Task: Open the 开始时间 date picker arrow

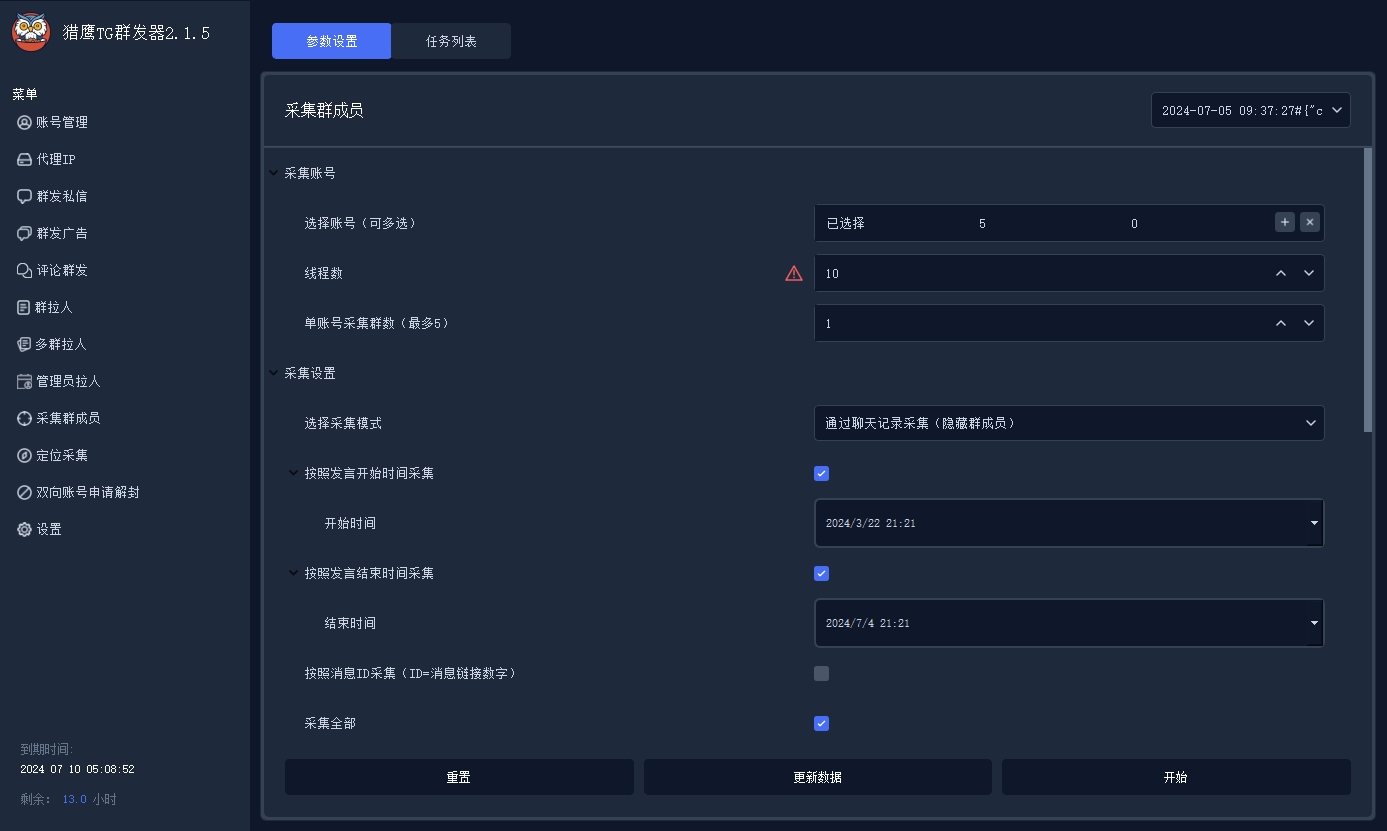Action: 1313,523
